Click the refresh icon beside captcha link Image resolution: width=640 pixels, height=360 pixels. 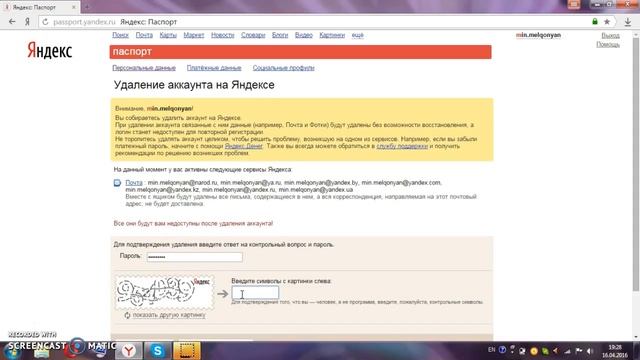click(127, 315)
